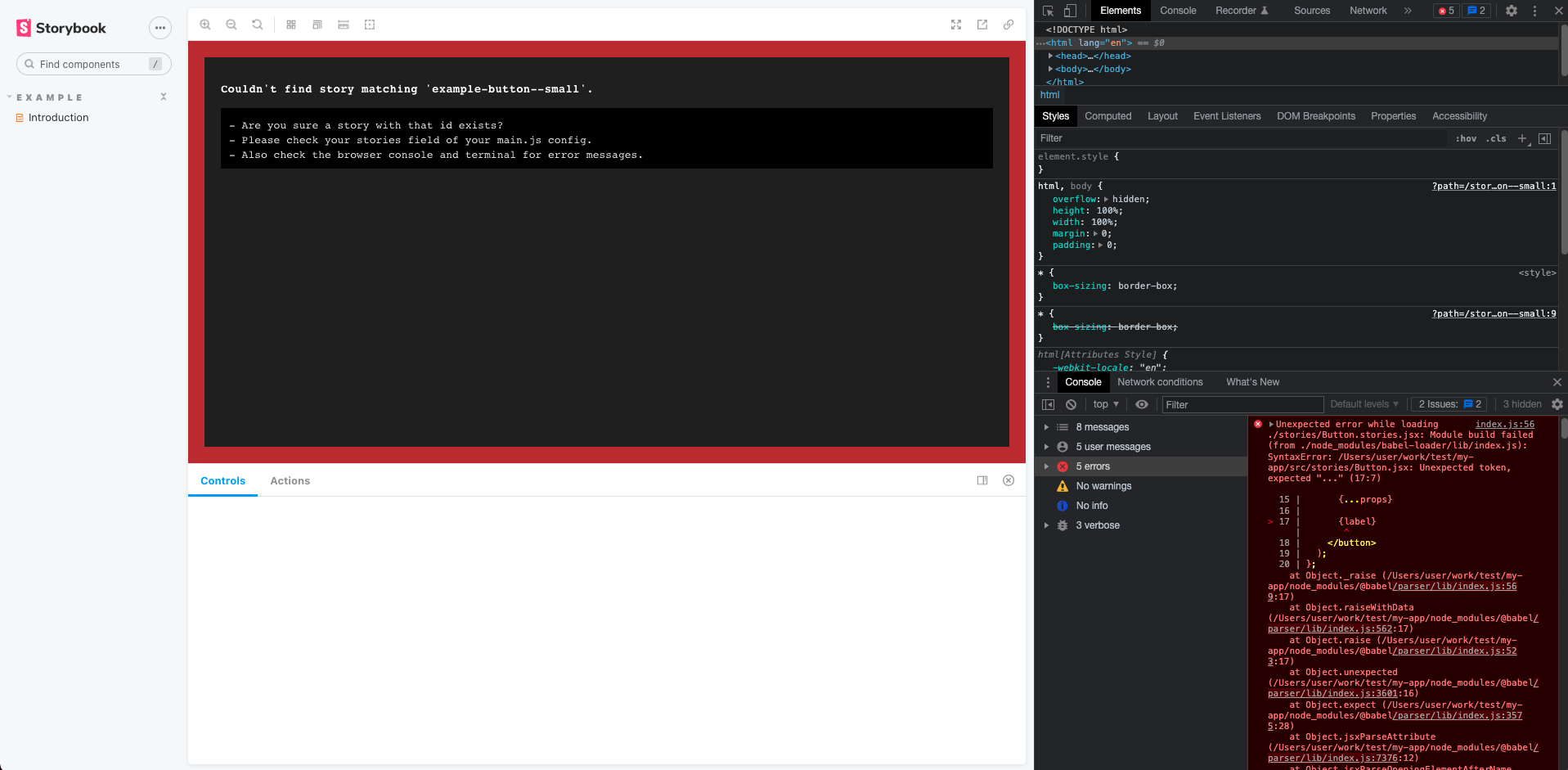1568x770 pixels.
Task: Expand the 5 errors group in console
Action: click(x=1047, y=466)
